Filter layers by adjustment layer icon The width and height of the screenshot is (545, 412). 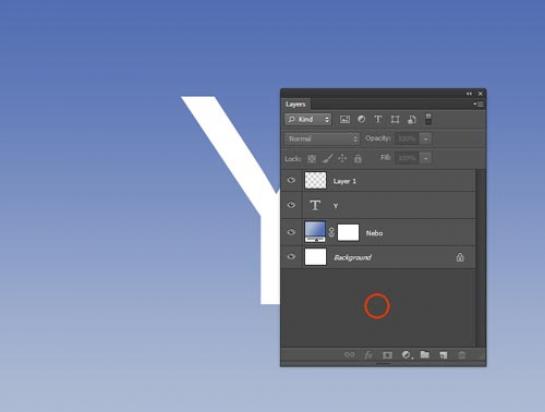coord(361,119)
